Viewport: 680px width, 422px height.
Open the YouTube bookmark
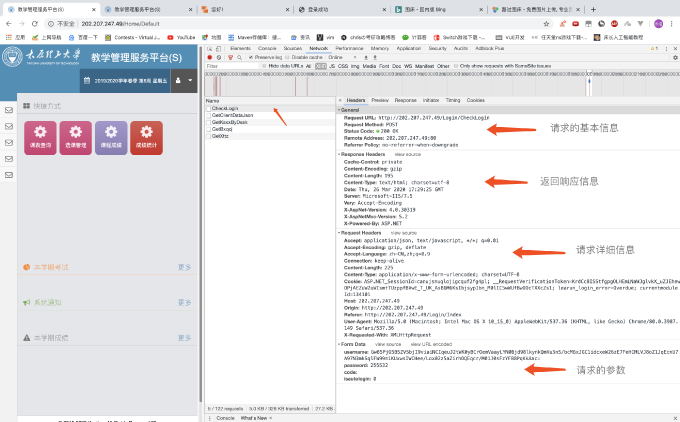point(181,38)
